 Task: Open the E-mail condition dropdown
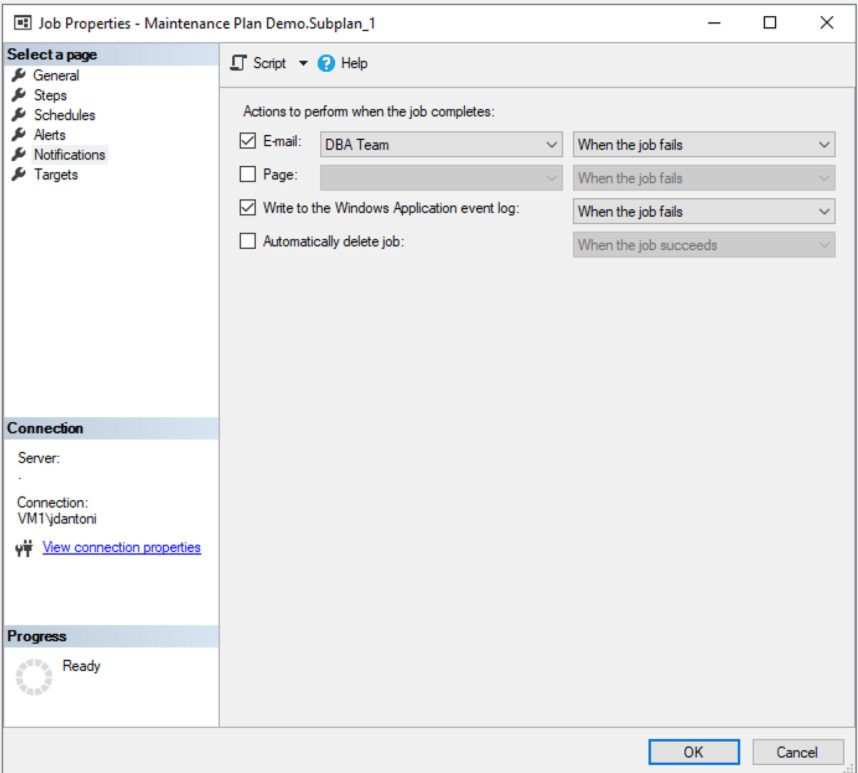(703, 145)
